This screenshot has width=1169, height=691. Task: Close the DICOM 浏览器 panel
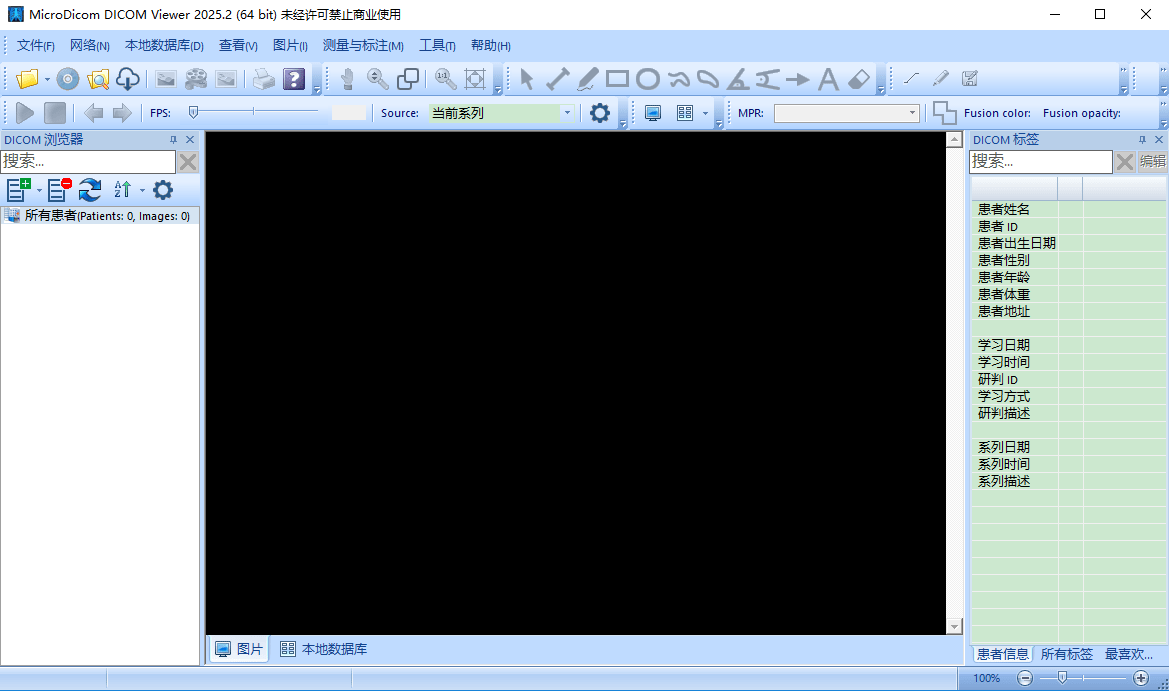[x=190, y=139]
